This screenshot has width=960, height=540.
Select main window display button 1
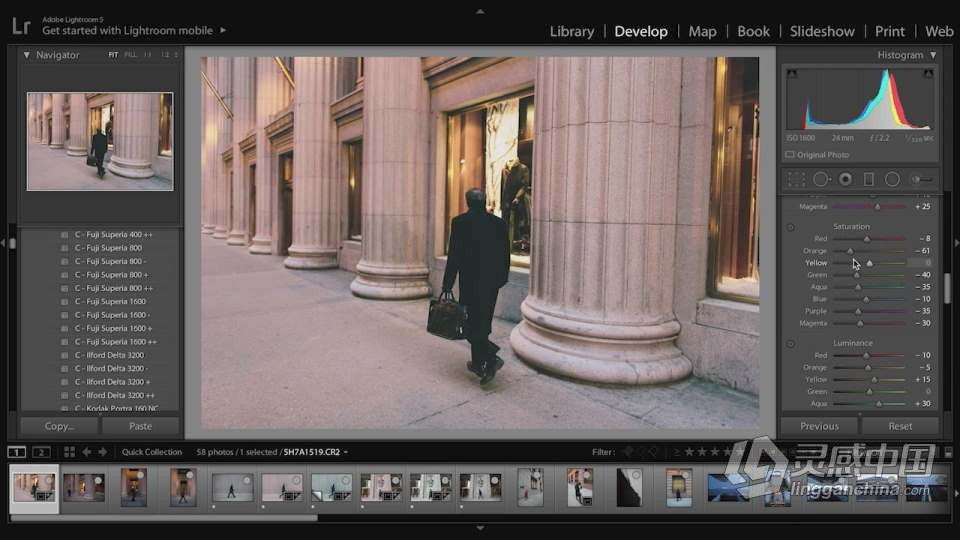tap(17, 452)
